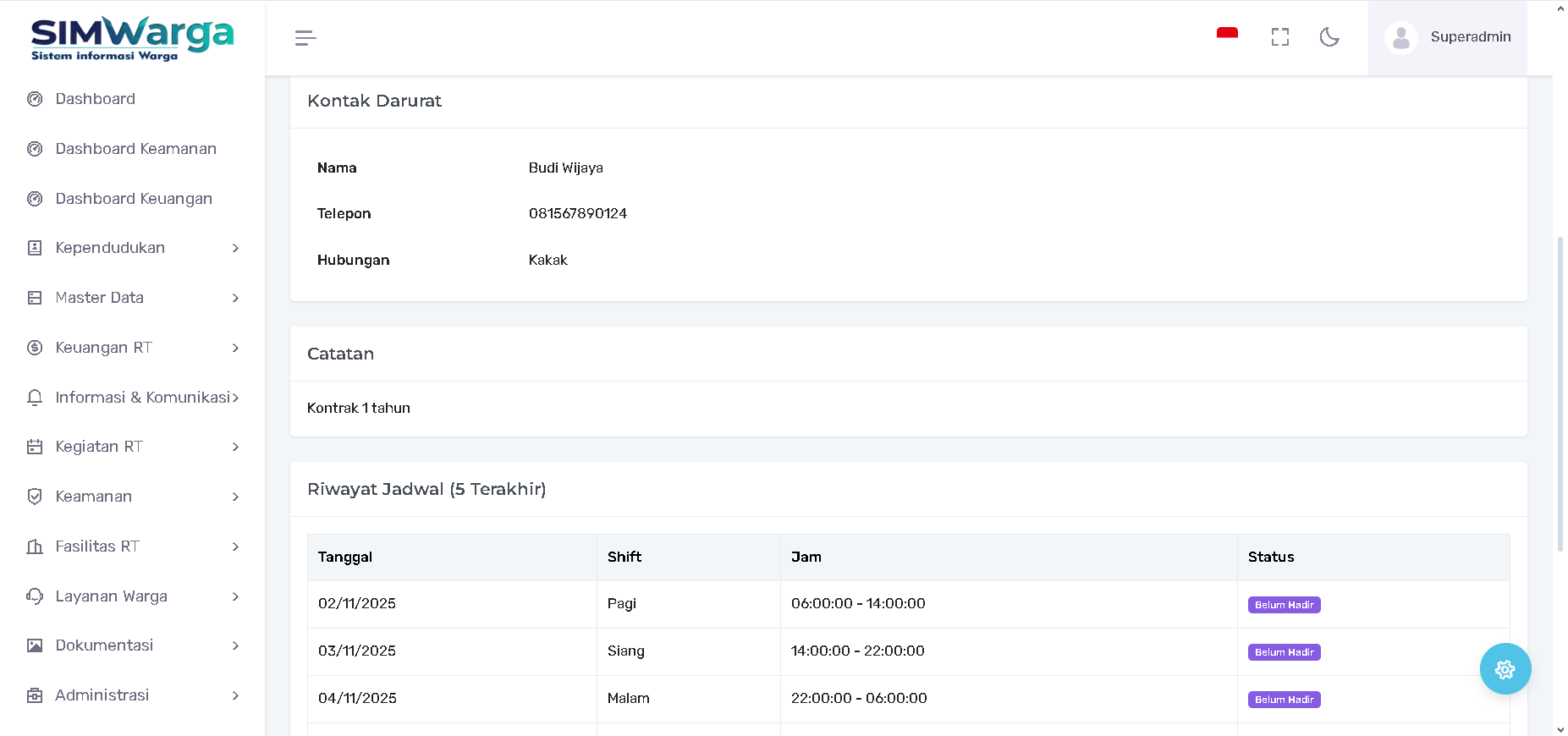Go to Dashboard Keamanan
Screen dimensions: 1568x736
tap(135, 149)
